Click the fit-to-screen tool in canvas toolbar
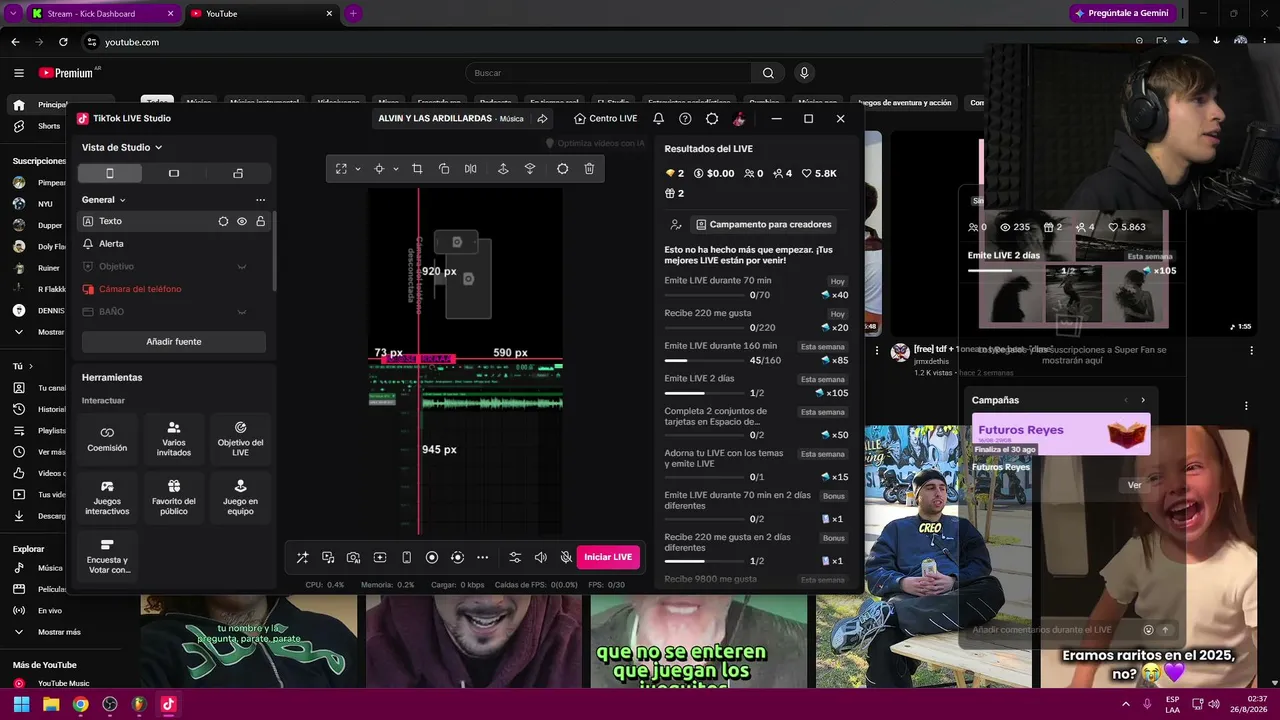The image size is (1280, 720). coord(341,169)
